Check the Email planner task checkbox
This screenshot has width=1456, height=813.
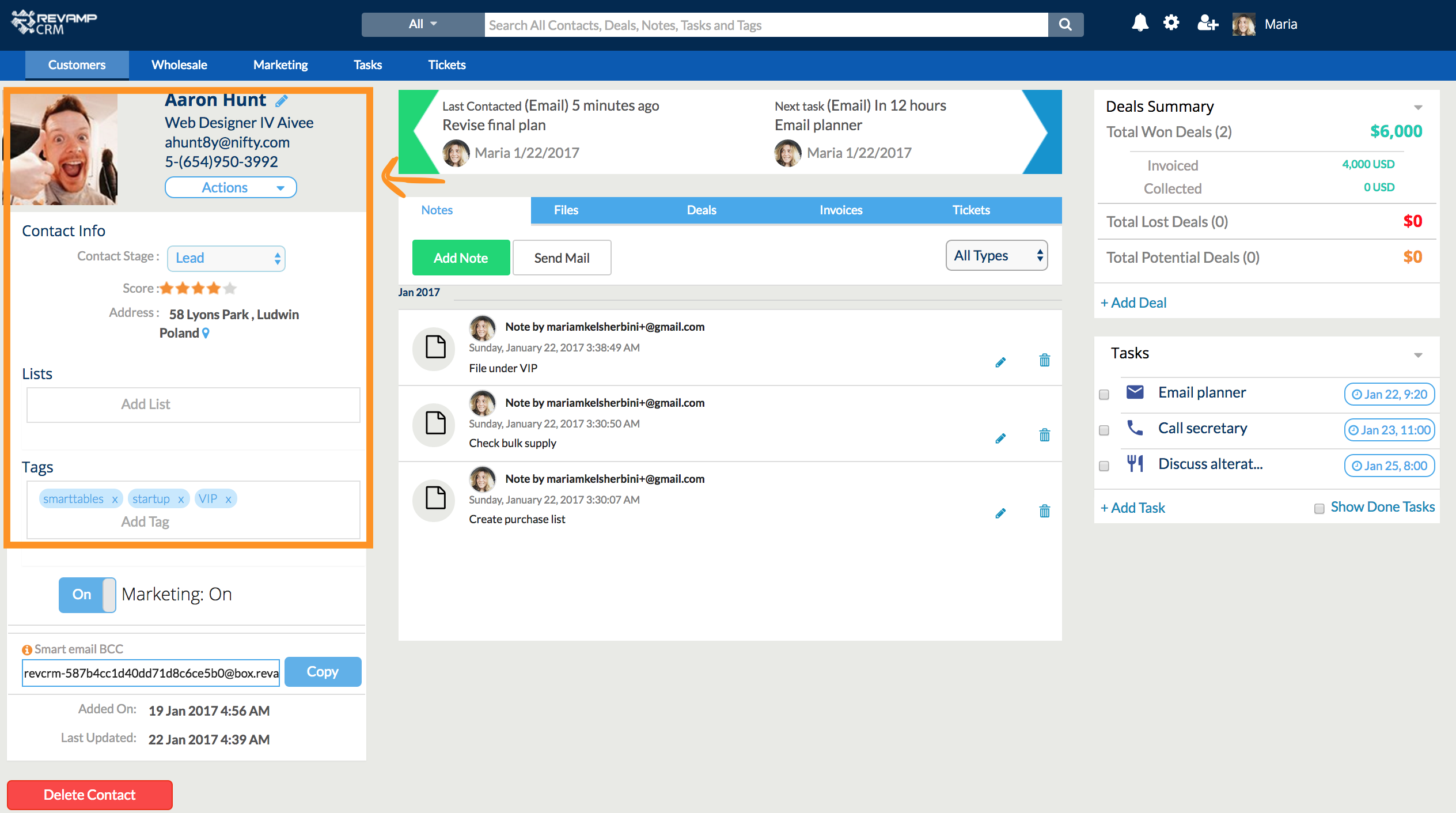pyautogui.click(x=1104, y=395)
